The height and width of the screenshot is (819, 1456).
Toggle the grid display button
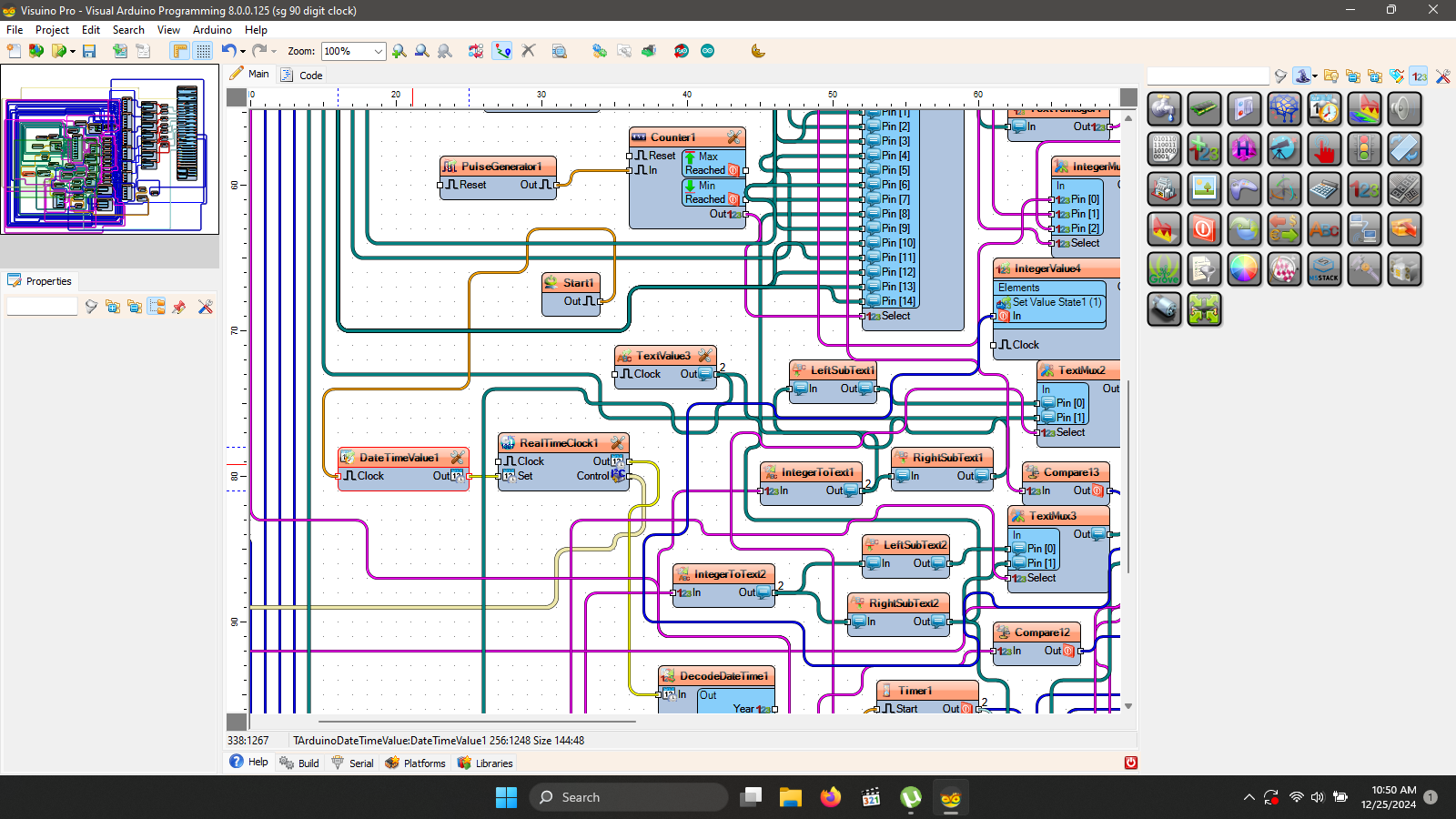click(x=203, y=51)
